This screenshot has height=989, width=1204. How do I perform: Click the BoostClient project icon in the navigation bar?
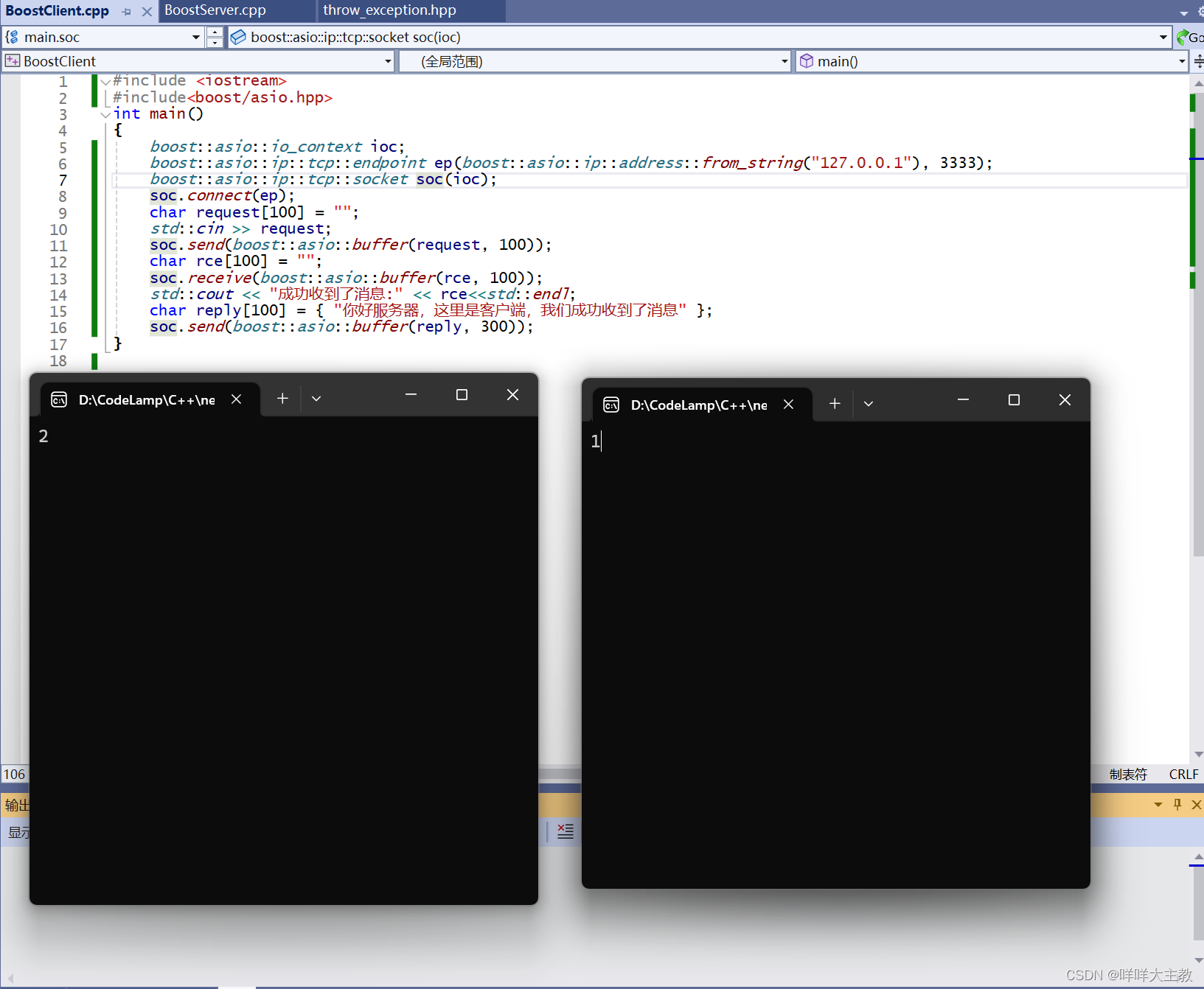pyautogui.click(x=12, y=61)
